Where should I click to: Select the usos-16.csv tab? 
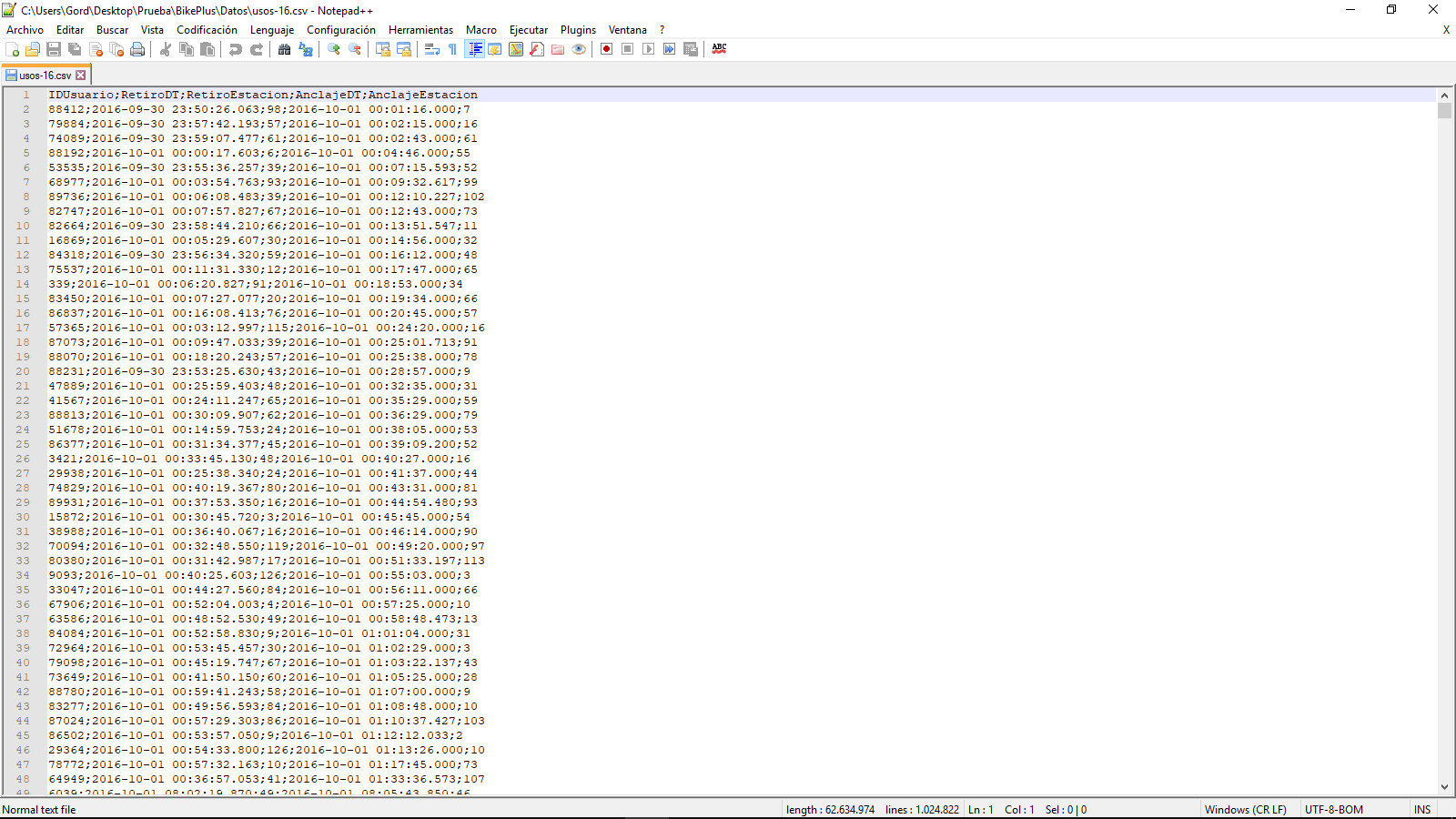45,76
